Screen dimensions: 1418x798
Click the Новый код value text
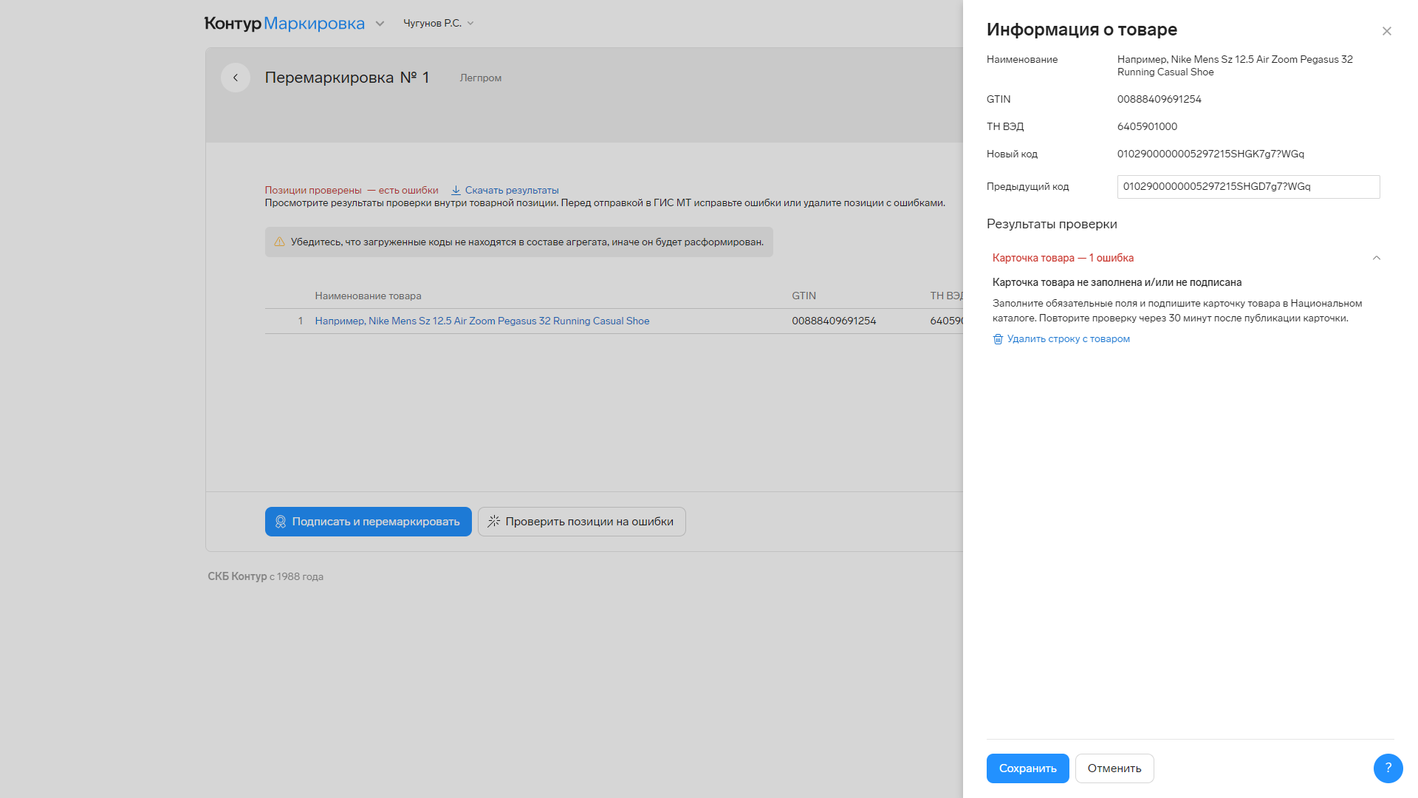(x=1210, y=154)
